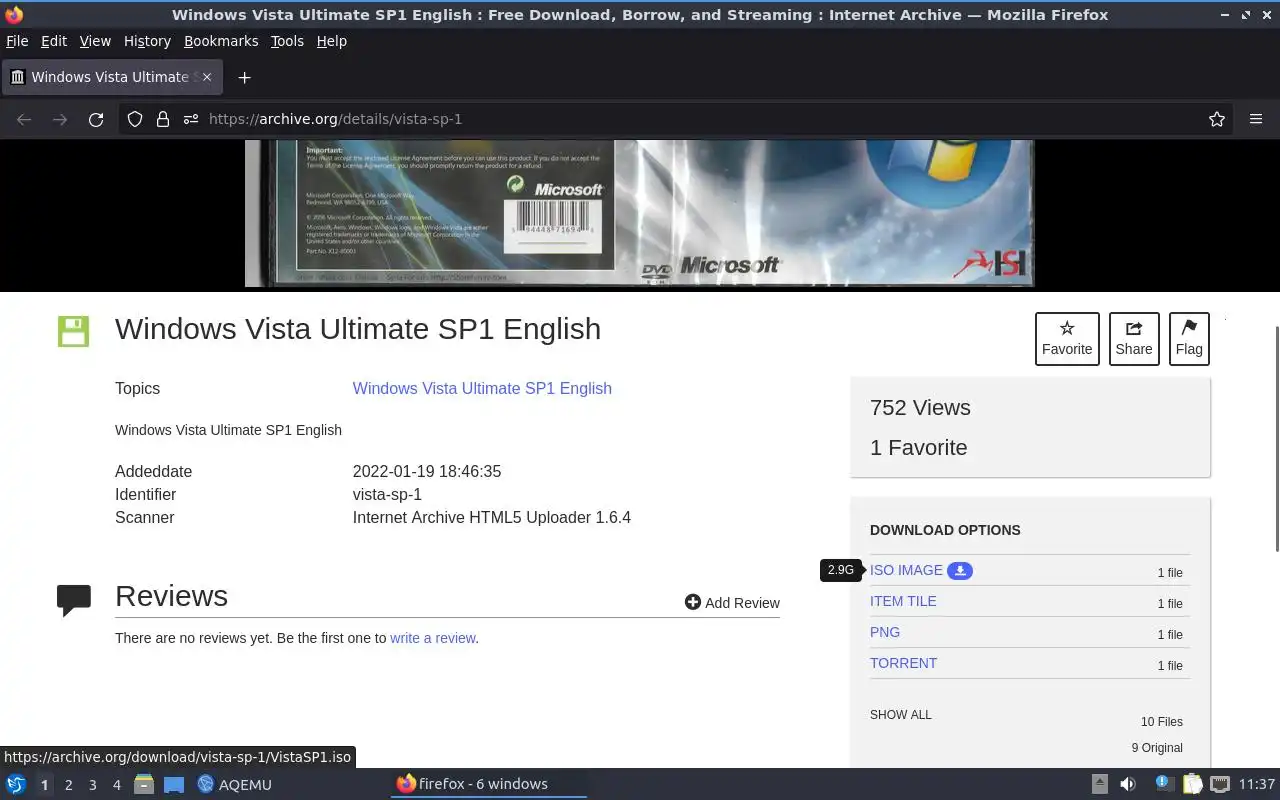Screen dimensions: 1280x800
Task: Download the ISO IMAGE file
Action: pos(906,570)
